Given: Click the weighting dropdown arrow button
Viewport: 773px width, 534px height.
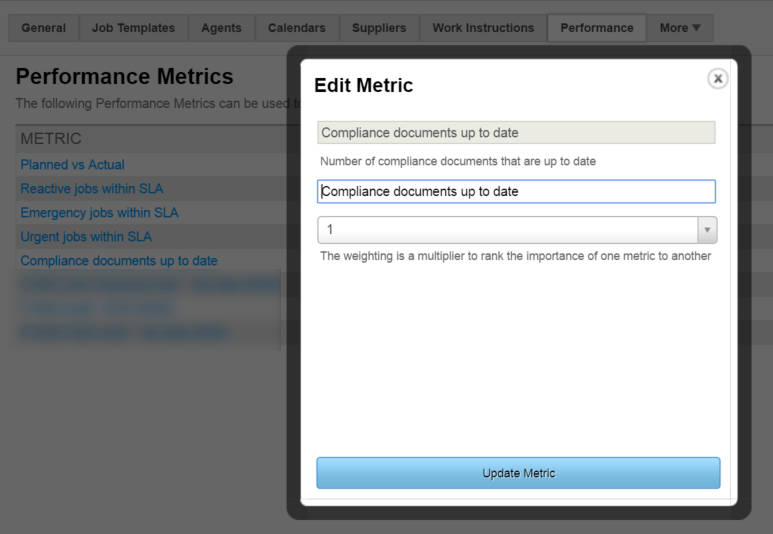Looking at the screenshot, I should tap(707, 230).
